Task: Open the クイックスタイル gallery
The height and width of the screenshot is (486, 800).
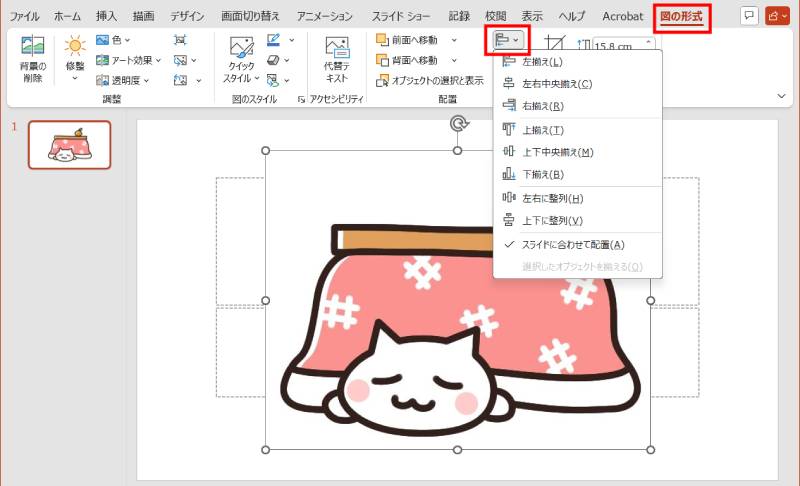Action: (x=241, y=60)
